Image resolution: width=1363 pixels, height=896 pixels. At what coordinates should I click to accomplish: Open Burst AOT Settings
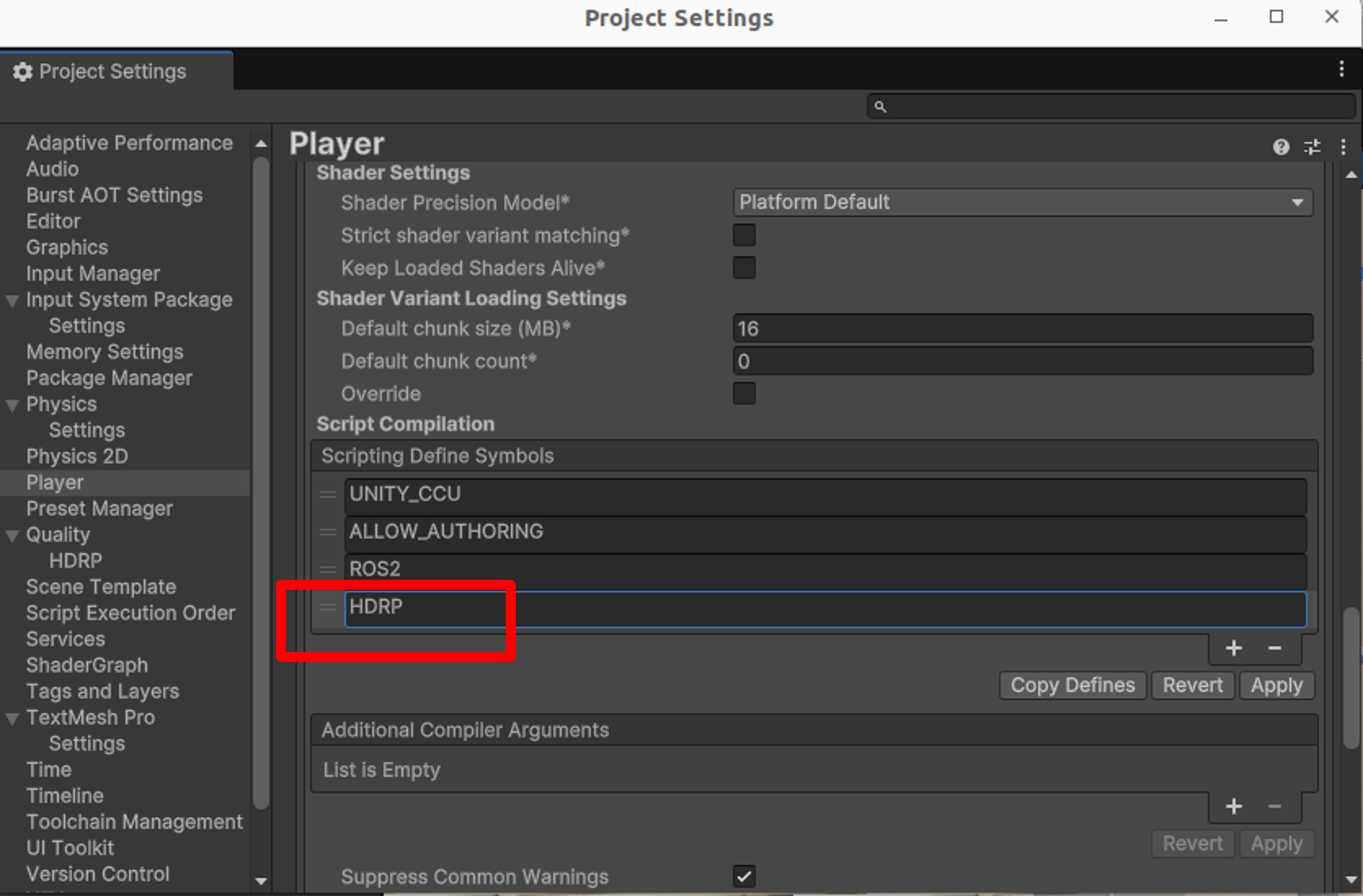point(114,195)
